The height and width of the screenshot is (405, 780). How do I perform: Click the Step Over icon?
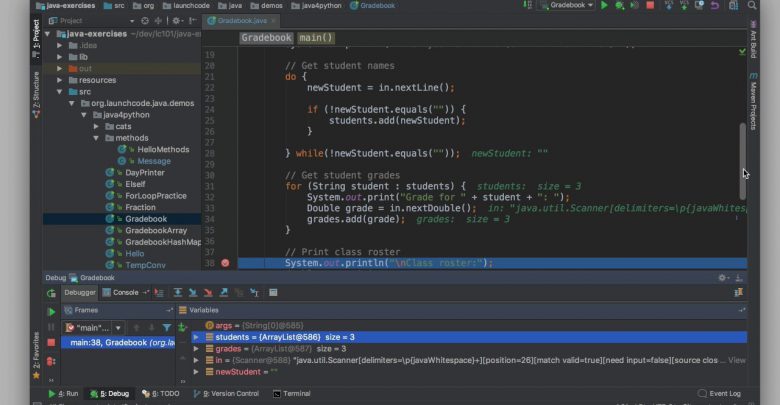pyautogui.click(x=178, y=293)
